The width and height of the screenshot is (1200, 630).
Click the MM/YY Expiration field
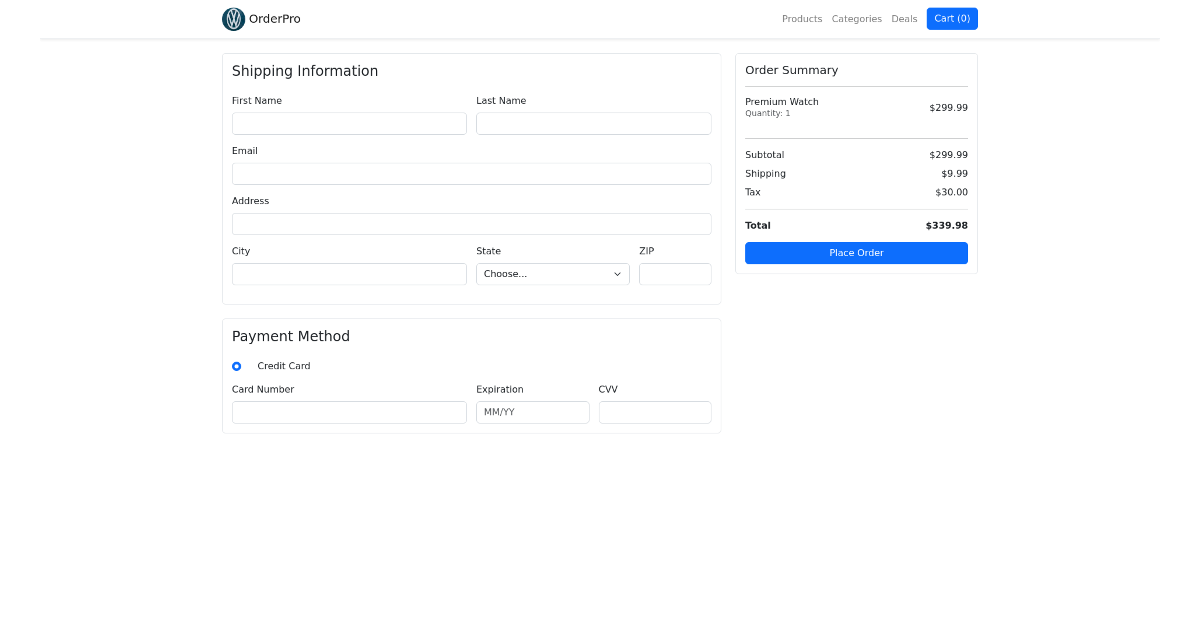[532, 412]
